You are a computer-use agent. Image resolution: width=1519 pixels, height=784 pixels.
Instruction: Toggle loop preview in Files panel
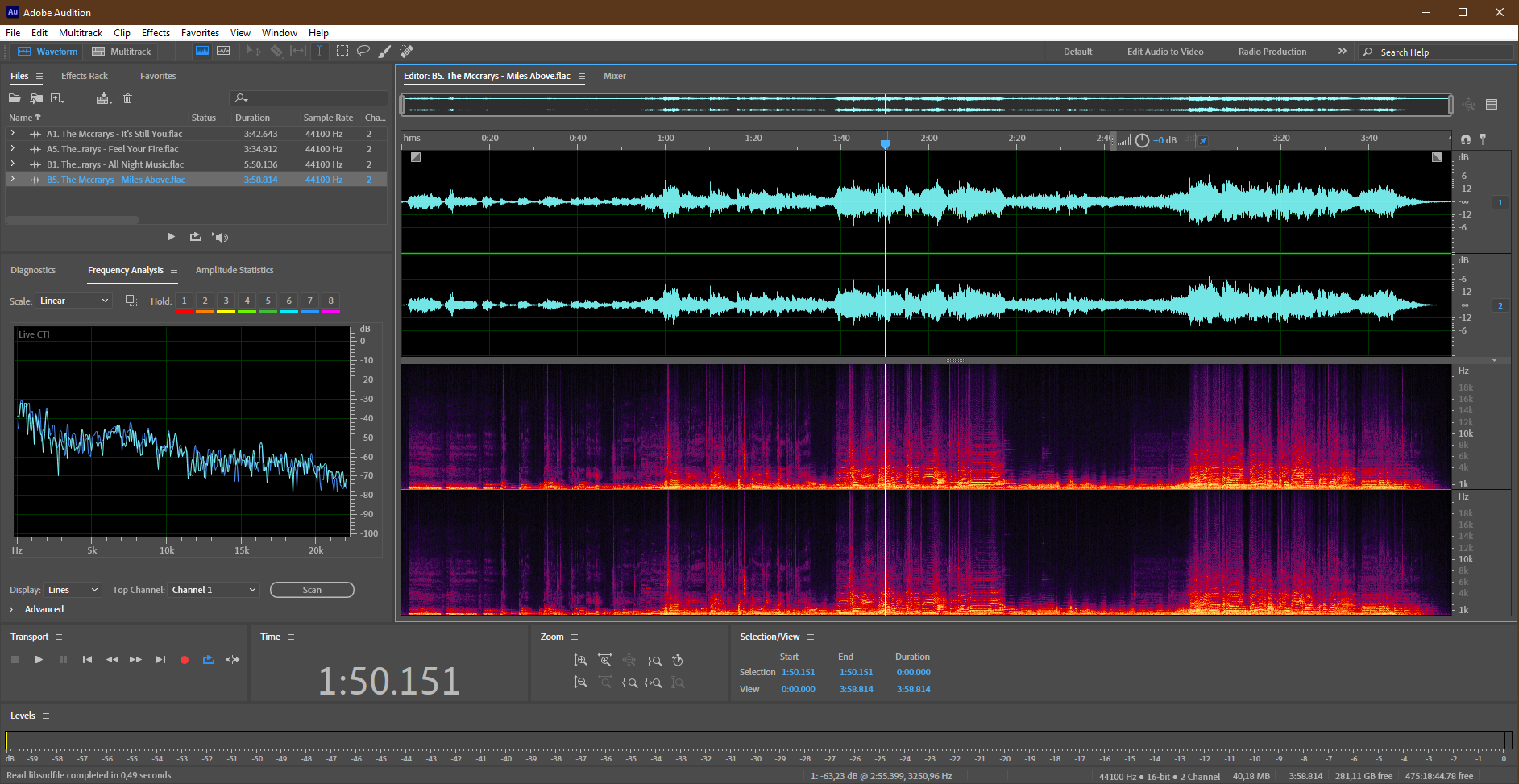click(195, 237)
